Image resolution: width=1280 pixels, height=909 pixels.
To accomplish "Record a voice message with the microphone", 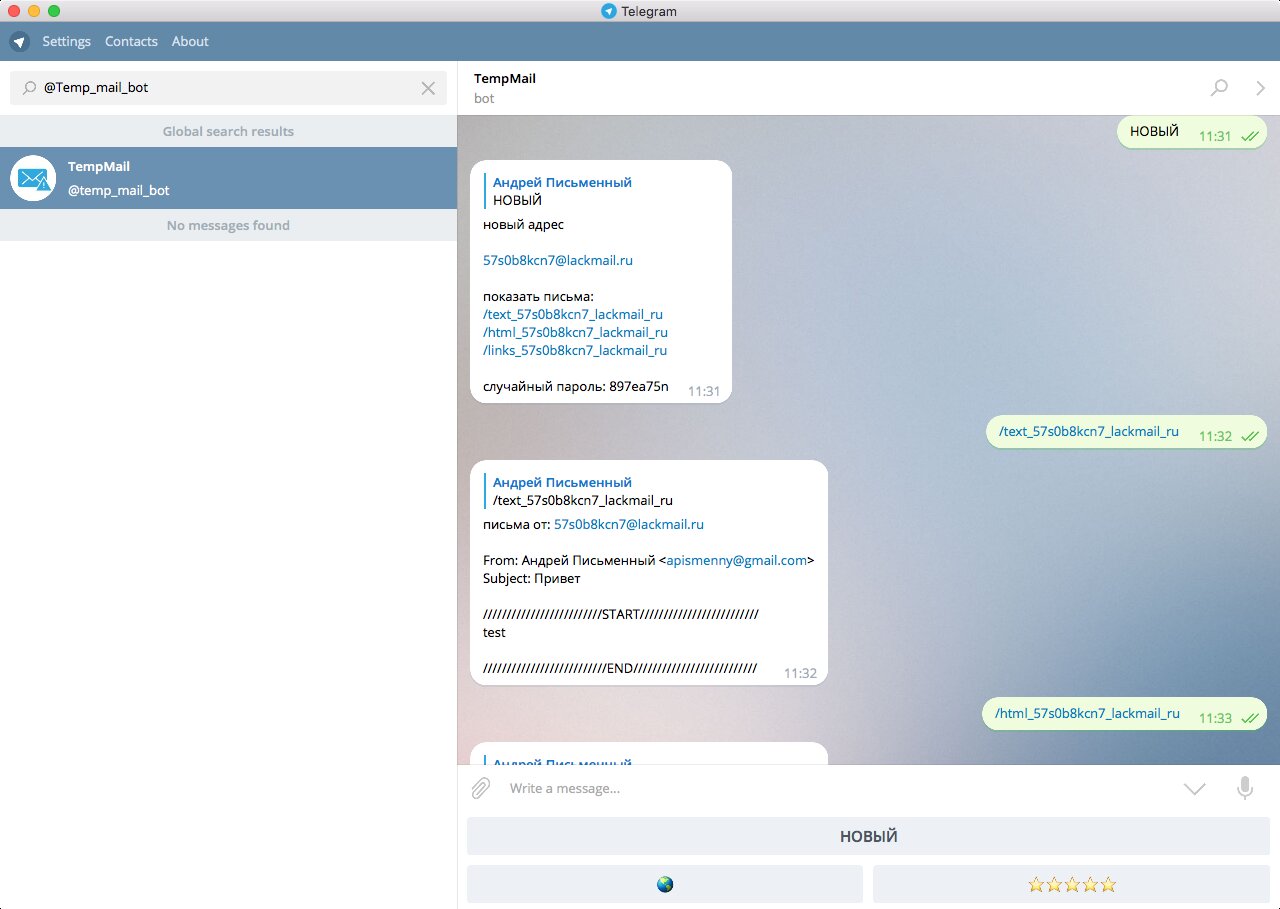I will point(1245,788).
